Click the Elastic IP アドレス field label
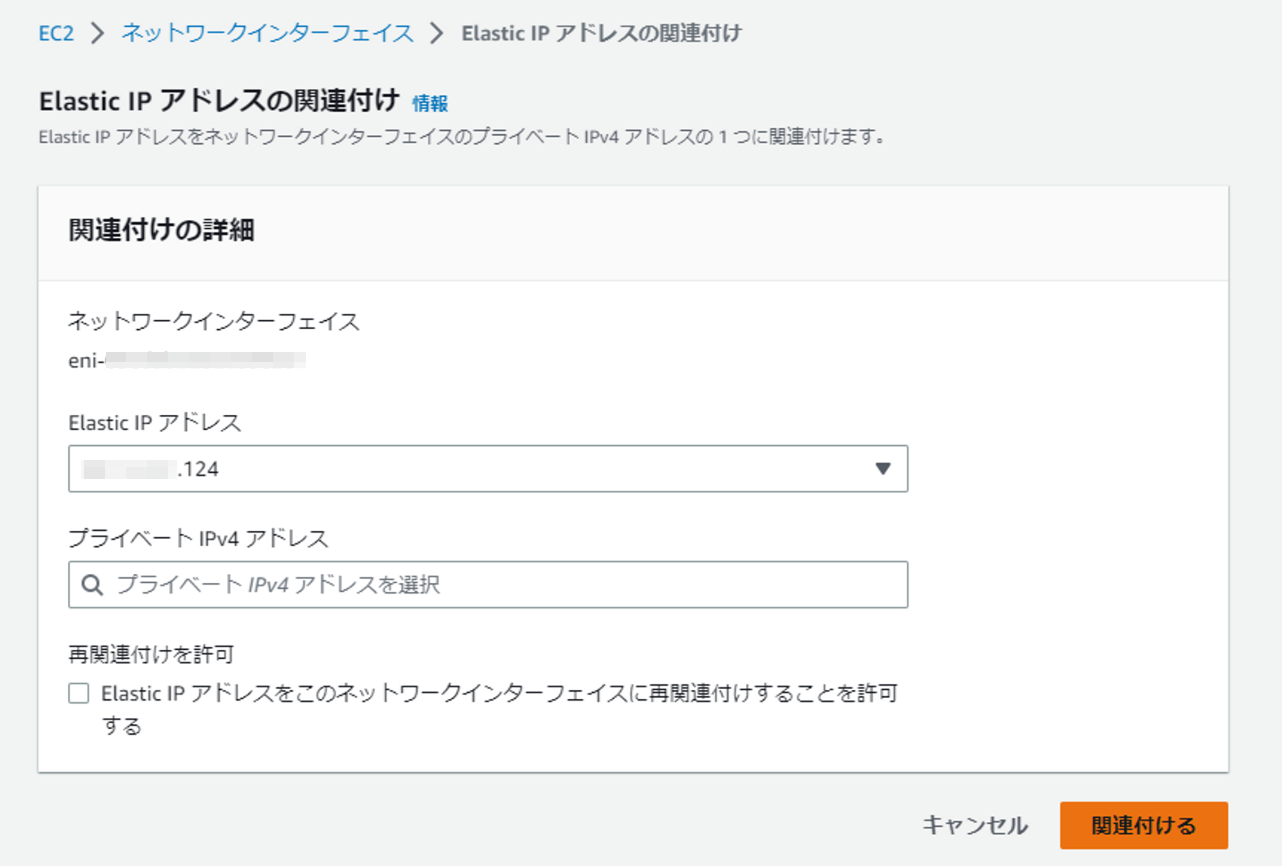Screen dimensions: 1282x866 tap(155, 423)
